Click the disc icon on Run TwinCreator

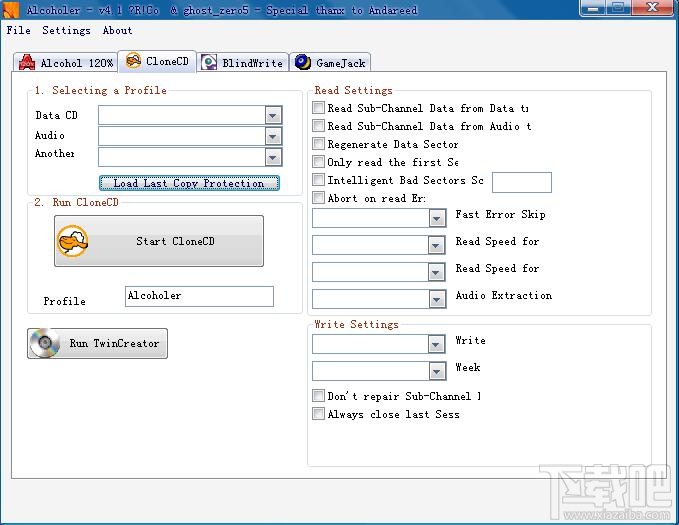click(x=45, y=343)
